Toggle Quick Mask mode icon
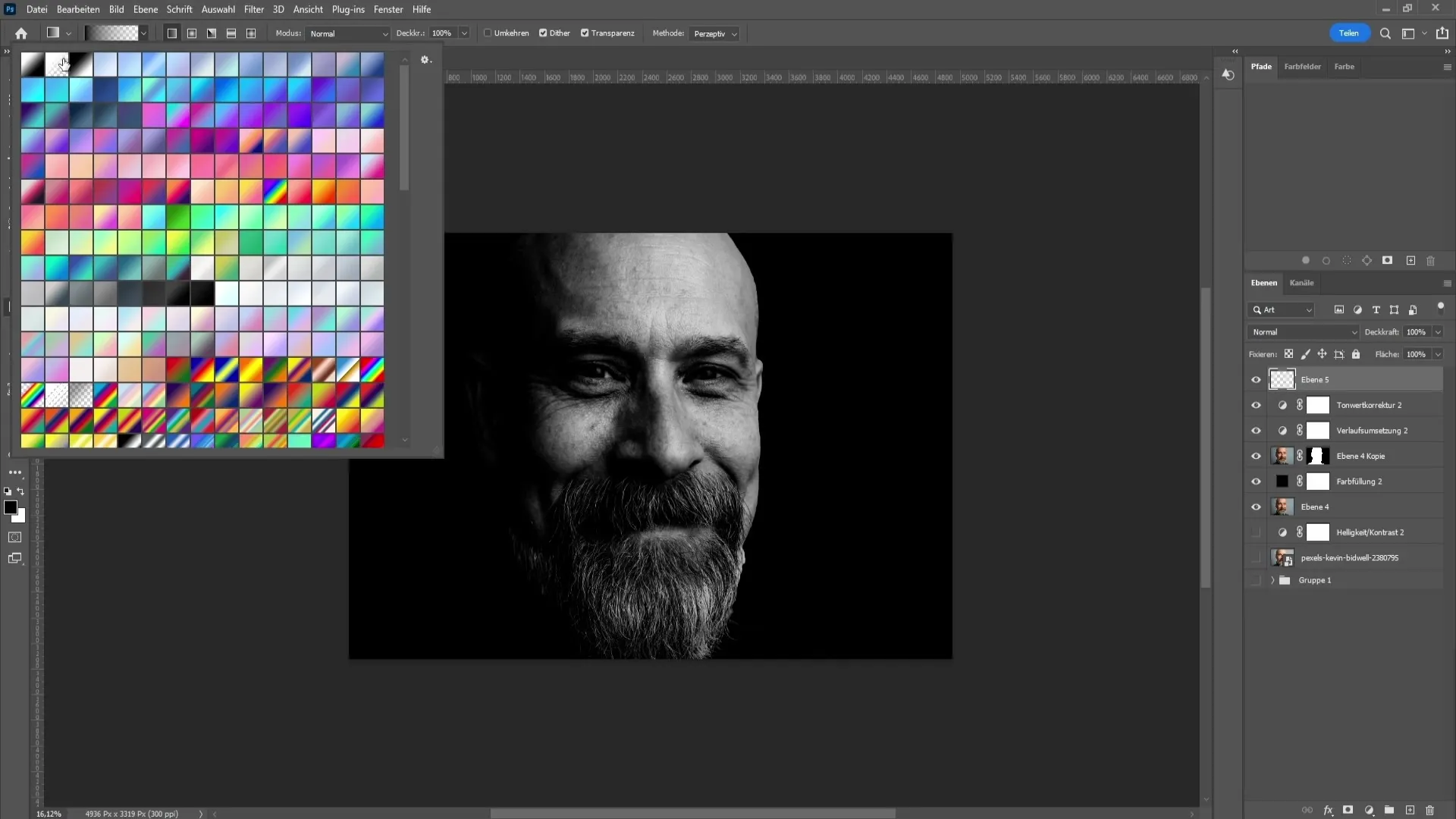Image resolution: width=1456 pixels, height=819 pixels. pos(14,537)
